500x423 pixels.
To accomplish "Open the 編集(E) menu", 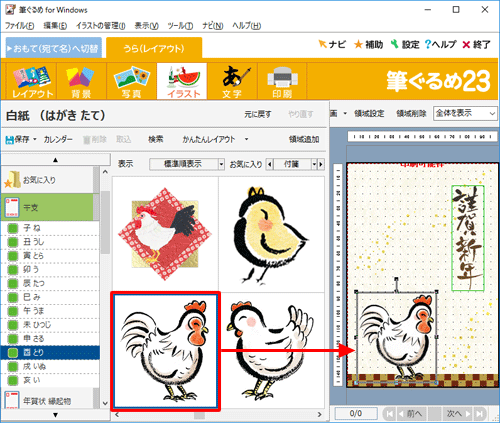I will (x=55, y=25).
